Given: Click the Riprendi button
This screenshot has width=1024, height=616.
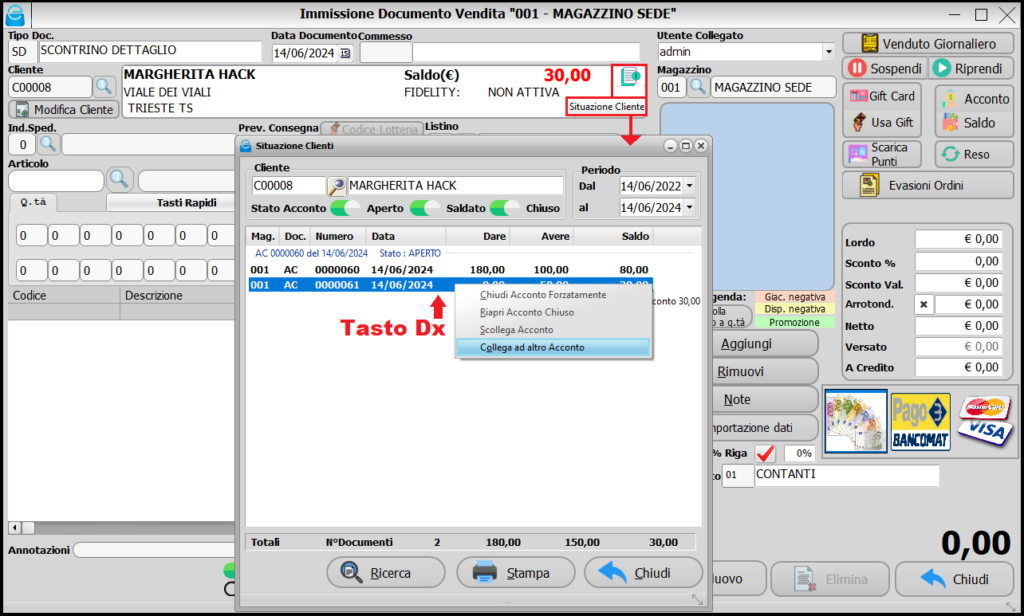Looking at the screenshot, I should click(971, 69).
